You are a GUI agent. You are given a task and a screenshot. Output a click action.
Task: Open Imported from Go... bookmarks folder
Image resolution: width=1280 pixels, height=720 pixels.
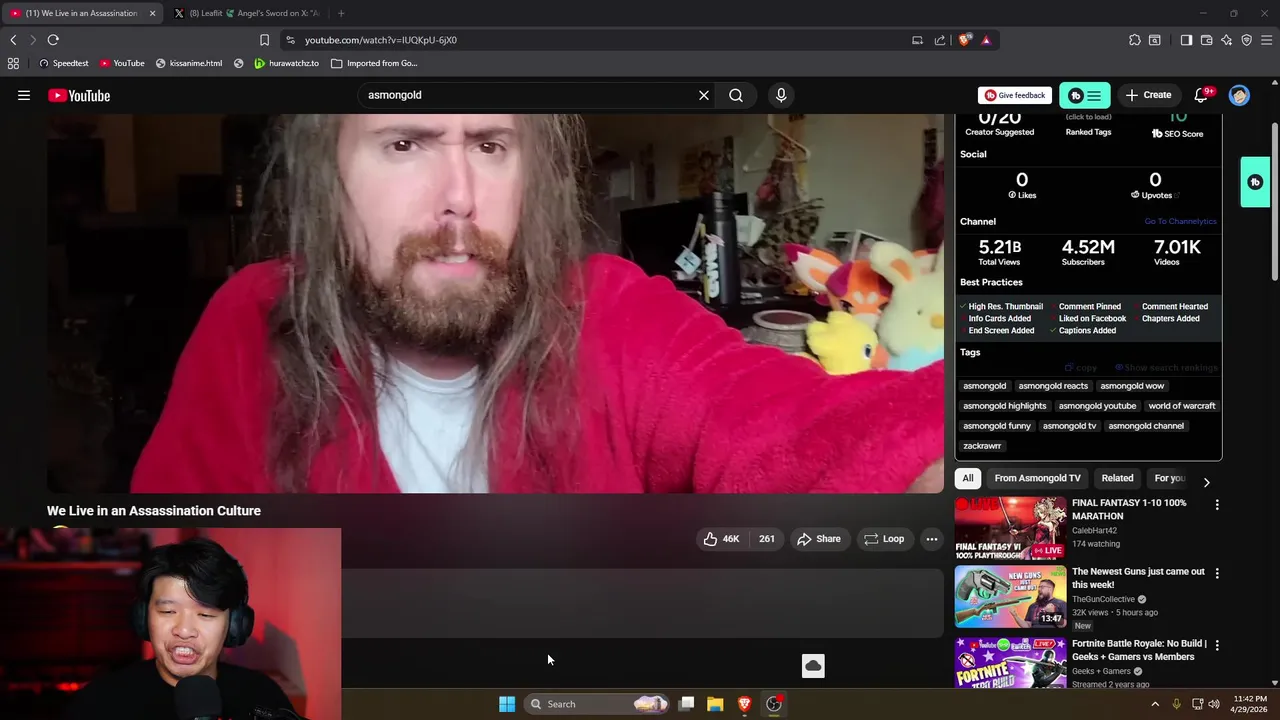coord(374,63)
